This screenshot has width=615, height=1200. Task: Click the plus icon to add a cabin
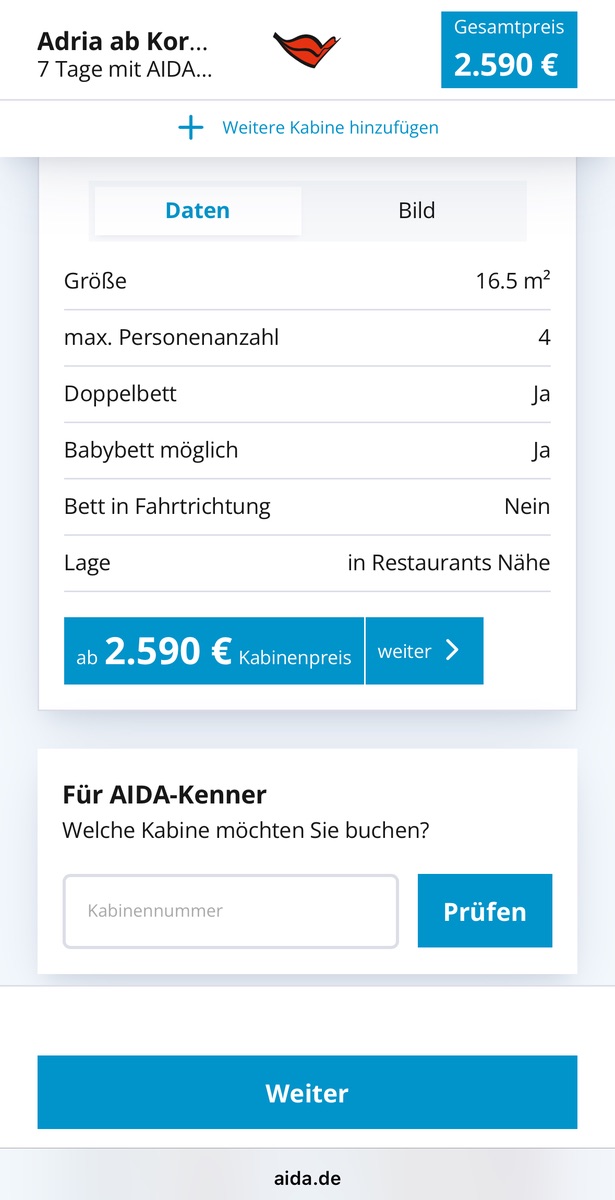click(x=190, y=128)
